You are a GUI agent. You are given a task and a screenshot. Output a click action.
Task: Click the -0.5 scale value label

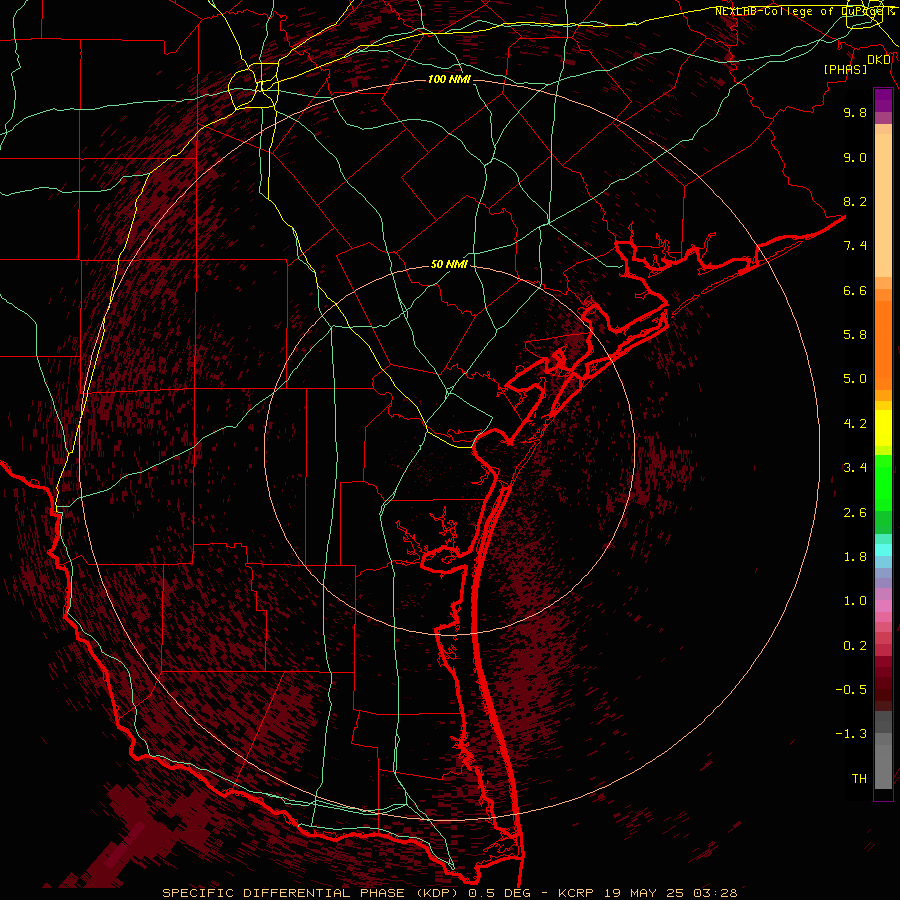tap(851, 690)
